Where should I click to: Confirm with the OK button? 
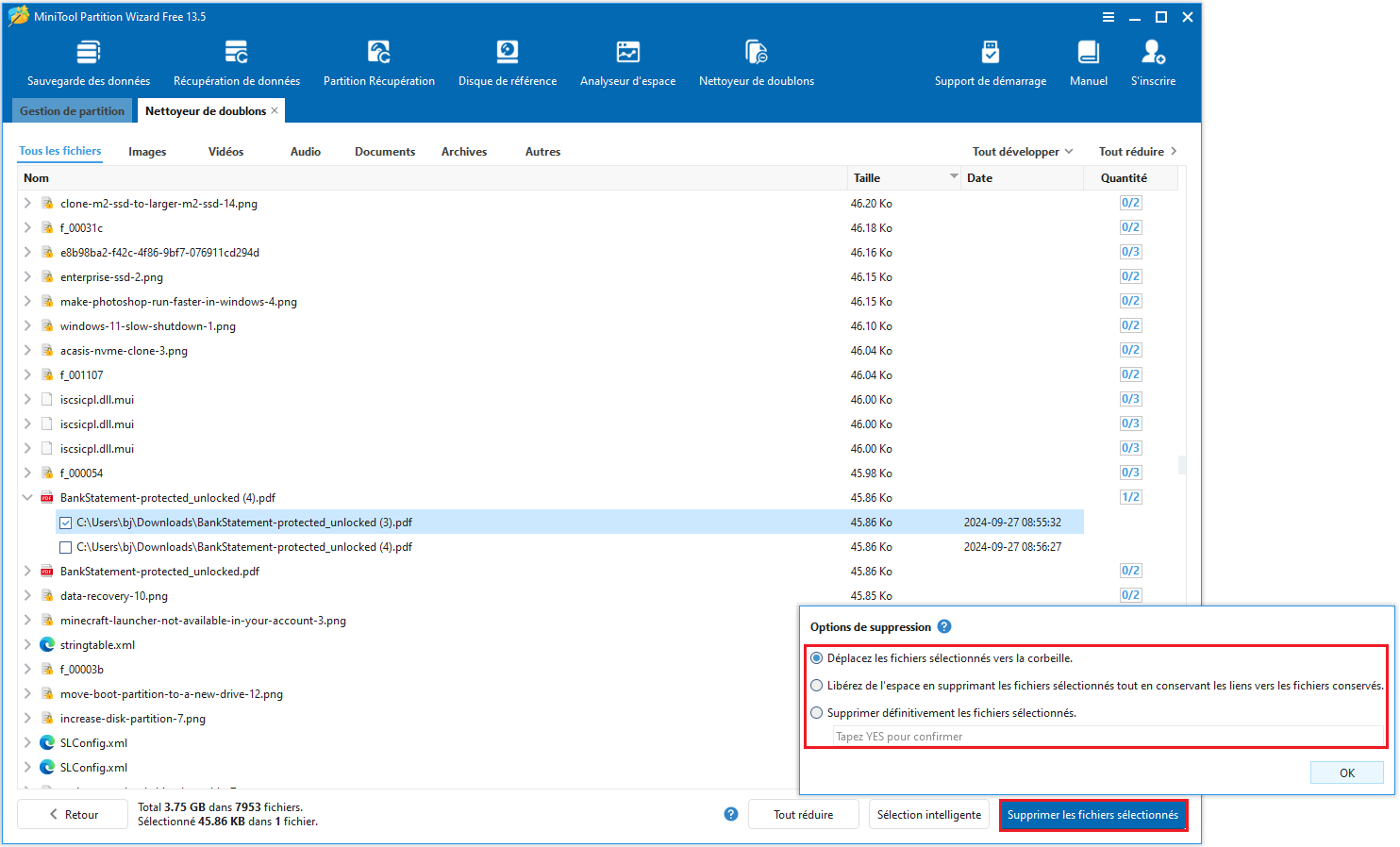click(1347, 772)
